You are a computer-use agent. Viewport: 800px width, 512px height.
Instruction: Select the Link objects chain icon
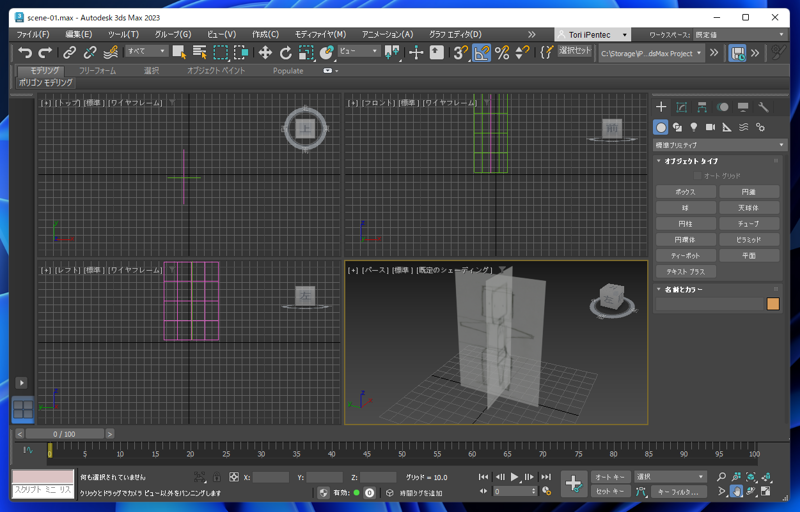click(69, 52)
